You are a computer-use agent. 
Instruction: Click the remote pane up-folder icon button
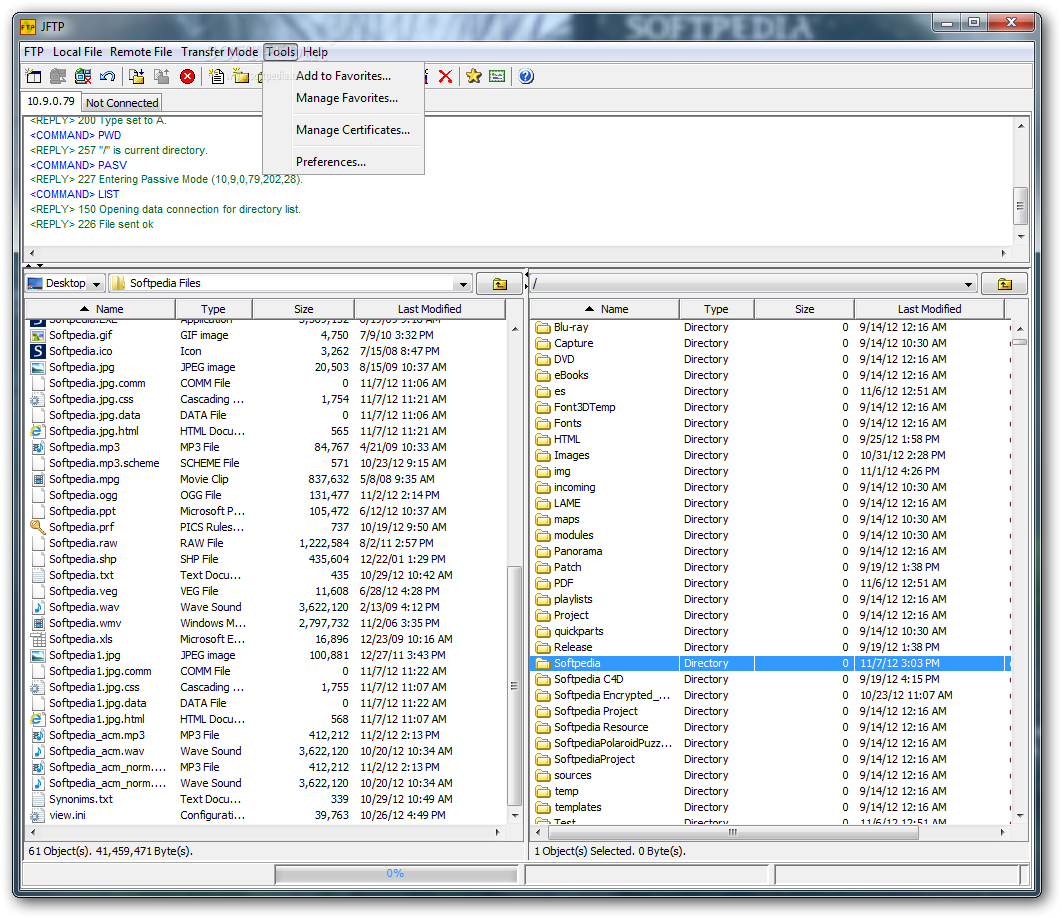pos(1004,283)
